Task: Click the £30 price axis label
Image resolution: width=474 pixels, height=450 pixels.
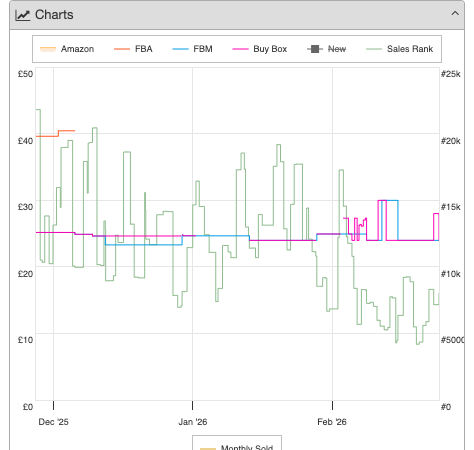Action: [x=25, y=207]
